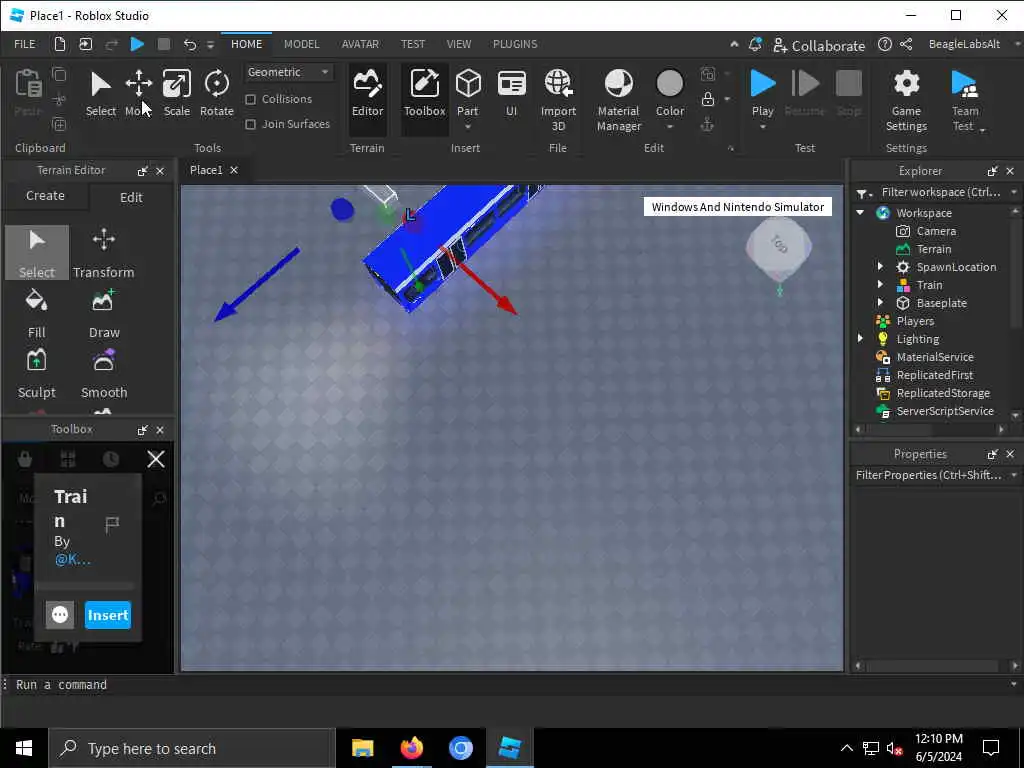Switch Terrain Editor to Edit tab

[131, 197]
